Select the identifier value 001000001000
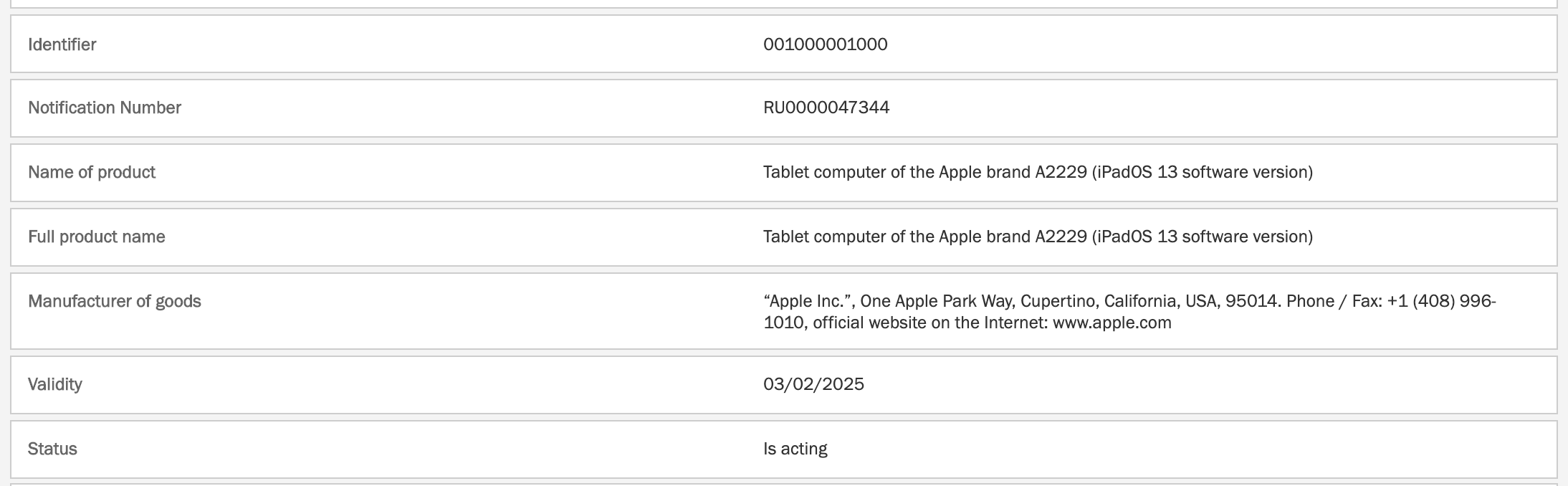 (825, 44)
